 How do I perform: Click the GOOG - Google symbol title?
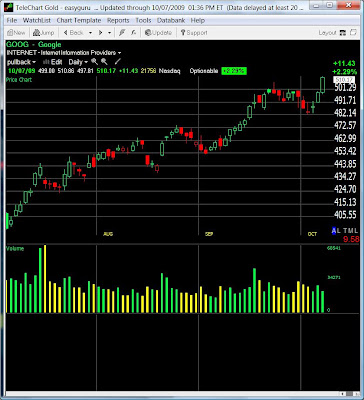tap(34, 44)
